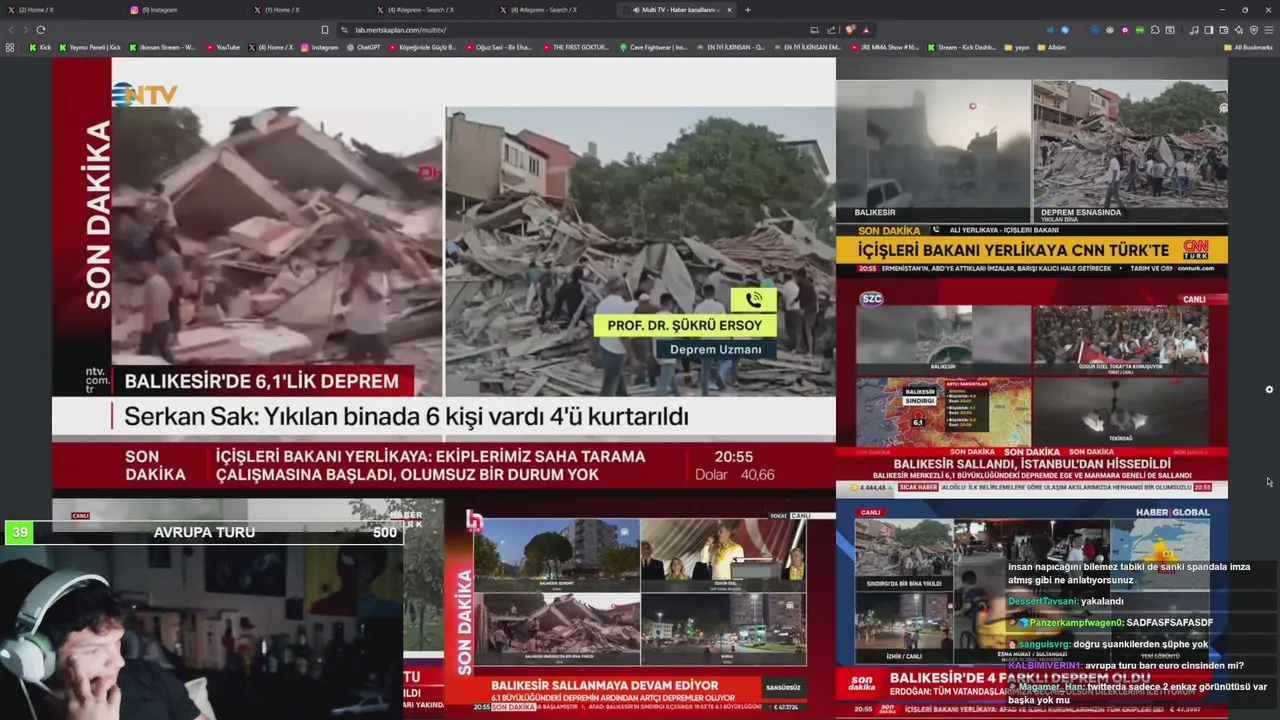This screenshot has height=720, width=1280.
Task: Expand the Albüm bookmarks folder
Action: tap(1051, 47)
